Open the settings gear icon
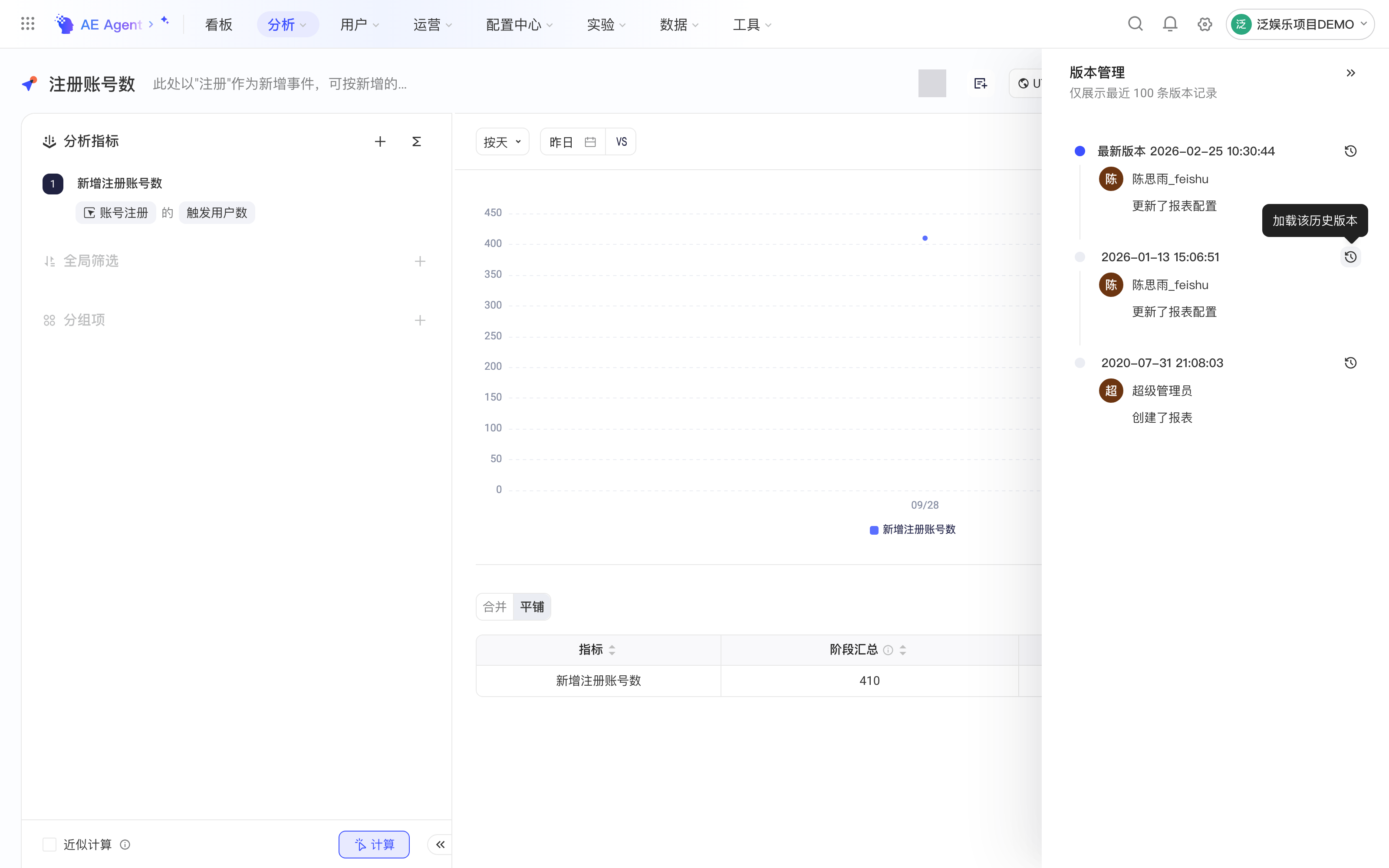This screenshot has width=1389, height=868. point(1204,24)
